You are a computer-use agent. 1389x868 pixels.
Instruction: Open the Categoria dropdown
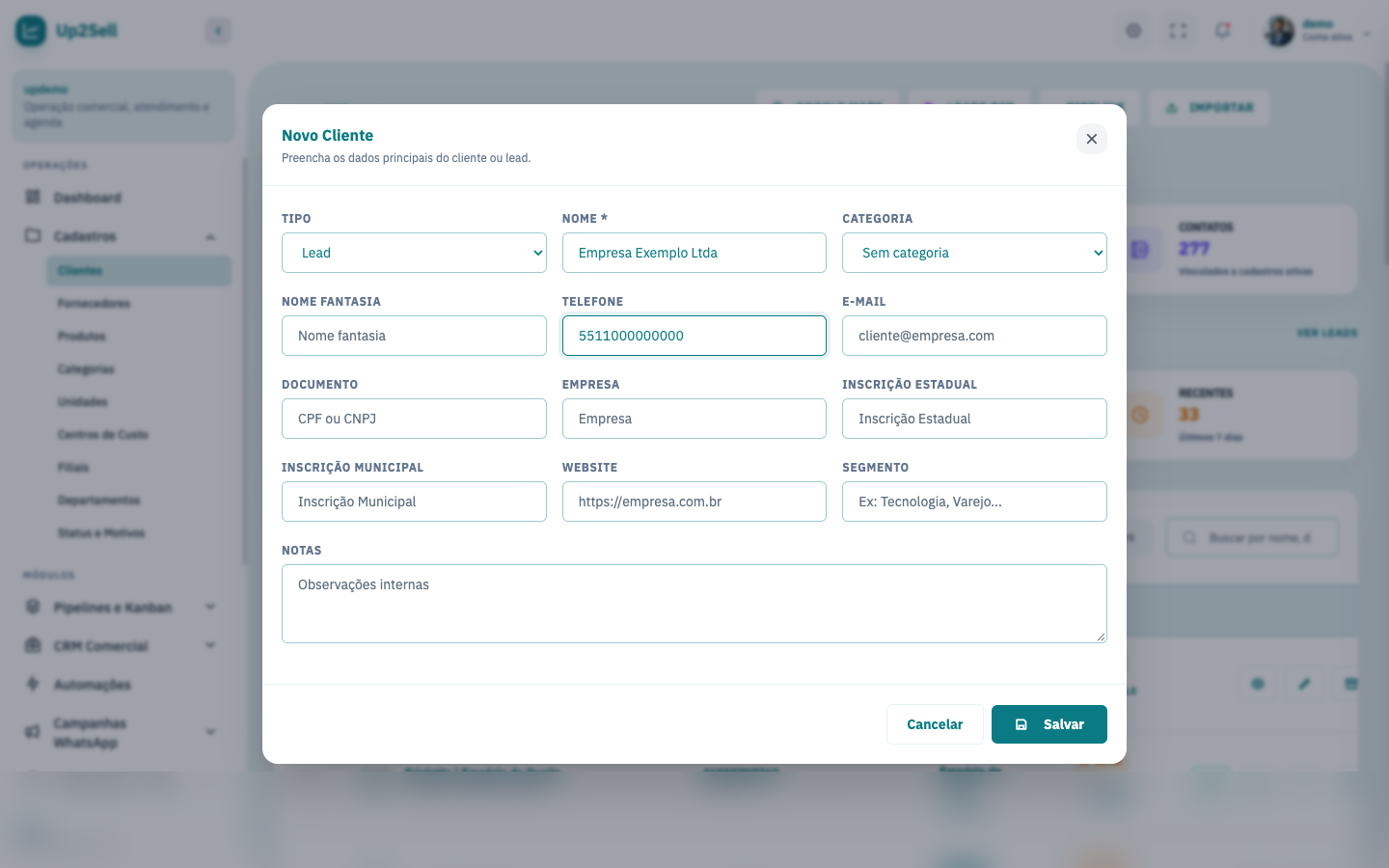974,253
